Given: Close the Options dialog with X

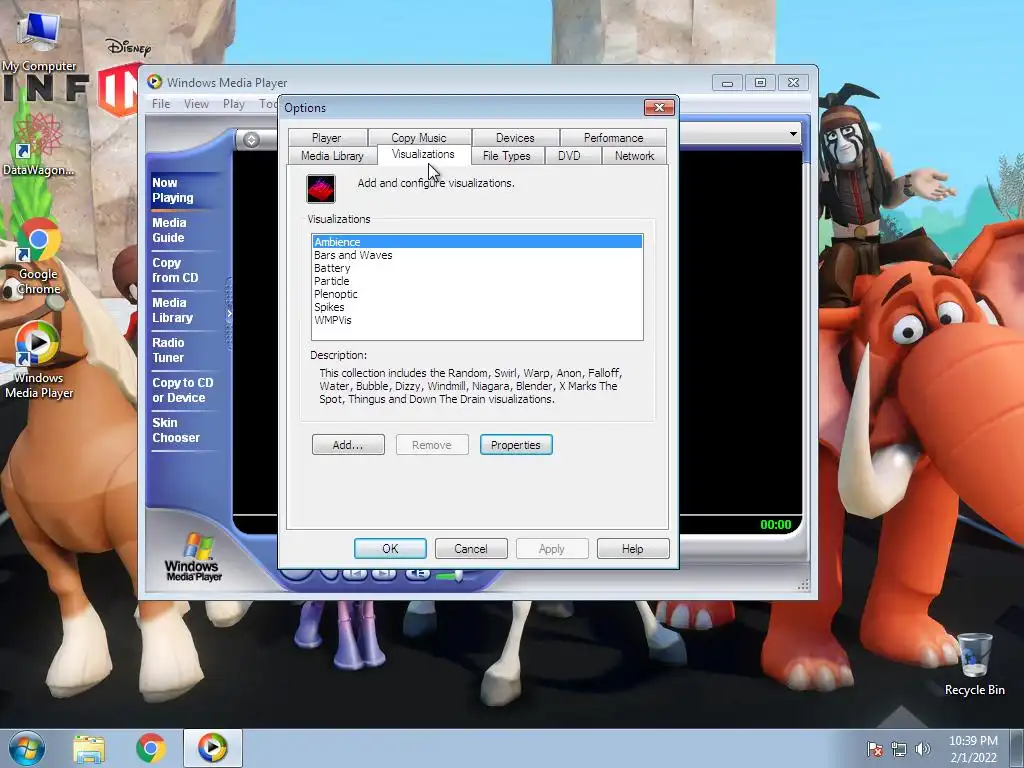Looking at the screenshot, I should point(659,107).
